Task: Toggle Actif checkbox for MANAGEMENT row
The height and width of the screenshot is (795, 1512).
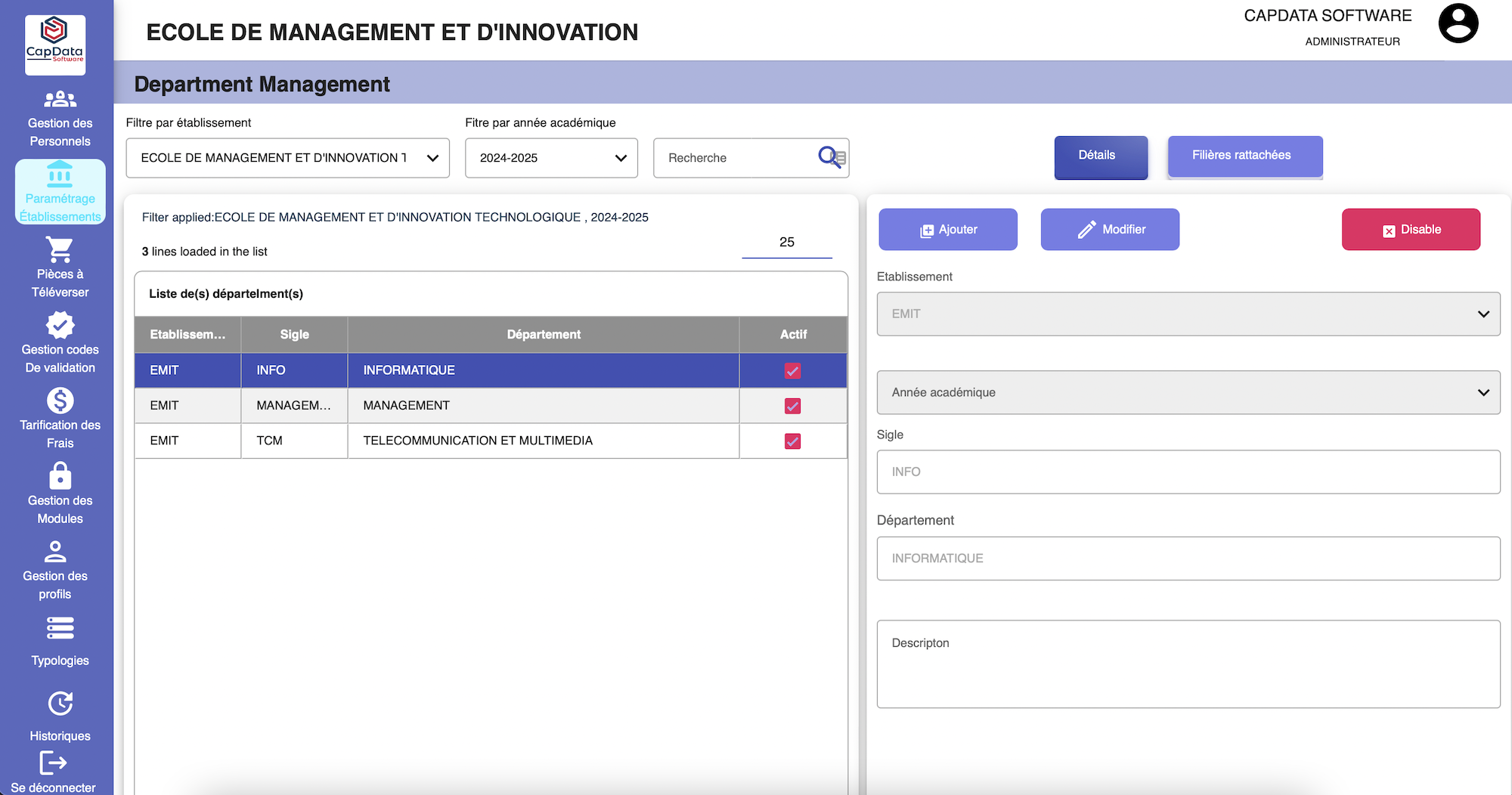Action: pos(792,406)
